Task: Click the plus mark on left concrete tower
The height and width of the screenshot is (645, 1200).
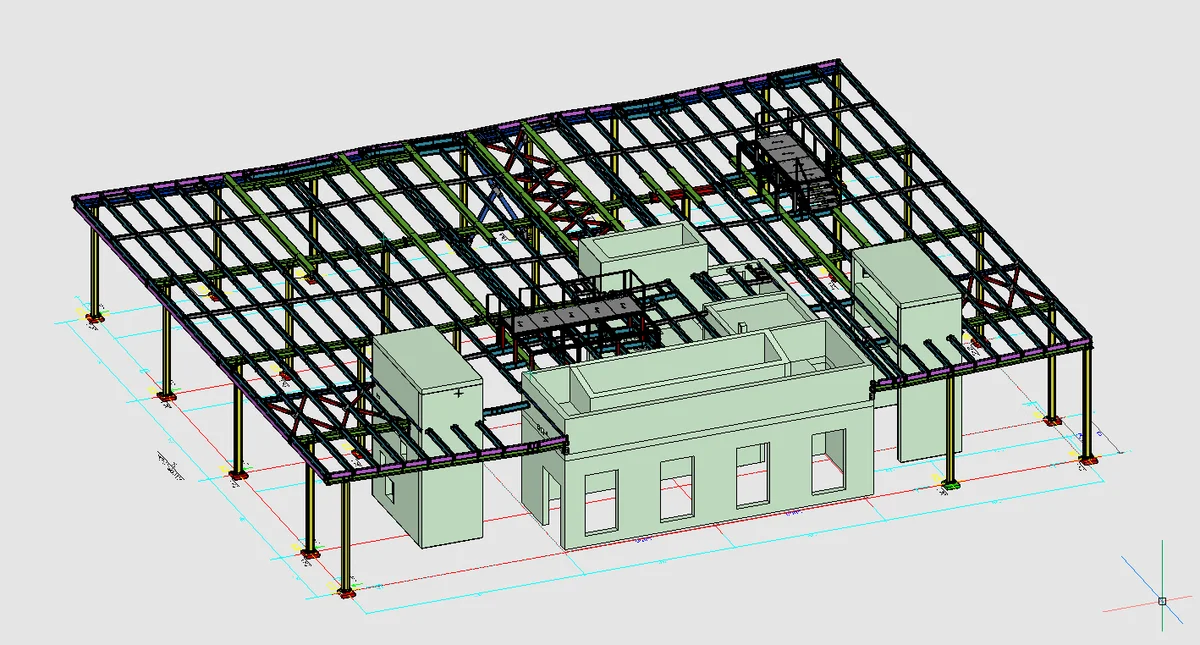Action: [458, 394]
